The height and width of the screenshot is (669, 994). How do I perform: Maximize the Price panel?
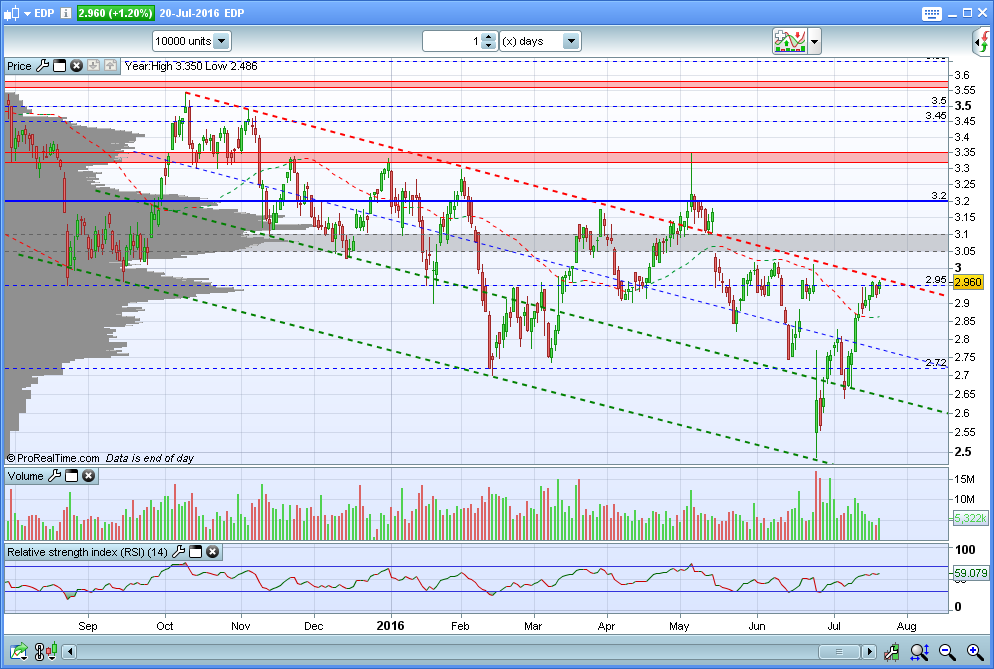pyautogui.click(x=60, y=66)
